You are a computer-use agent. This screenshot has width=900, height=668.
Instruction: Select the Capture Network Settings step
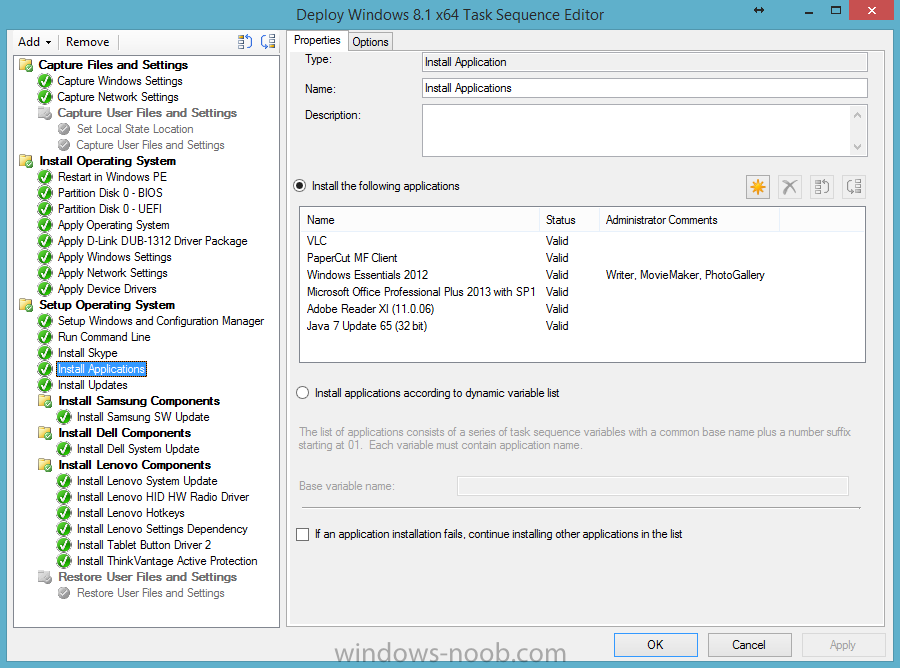pos(118,97)
